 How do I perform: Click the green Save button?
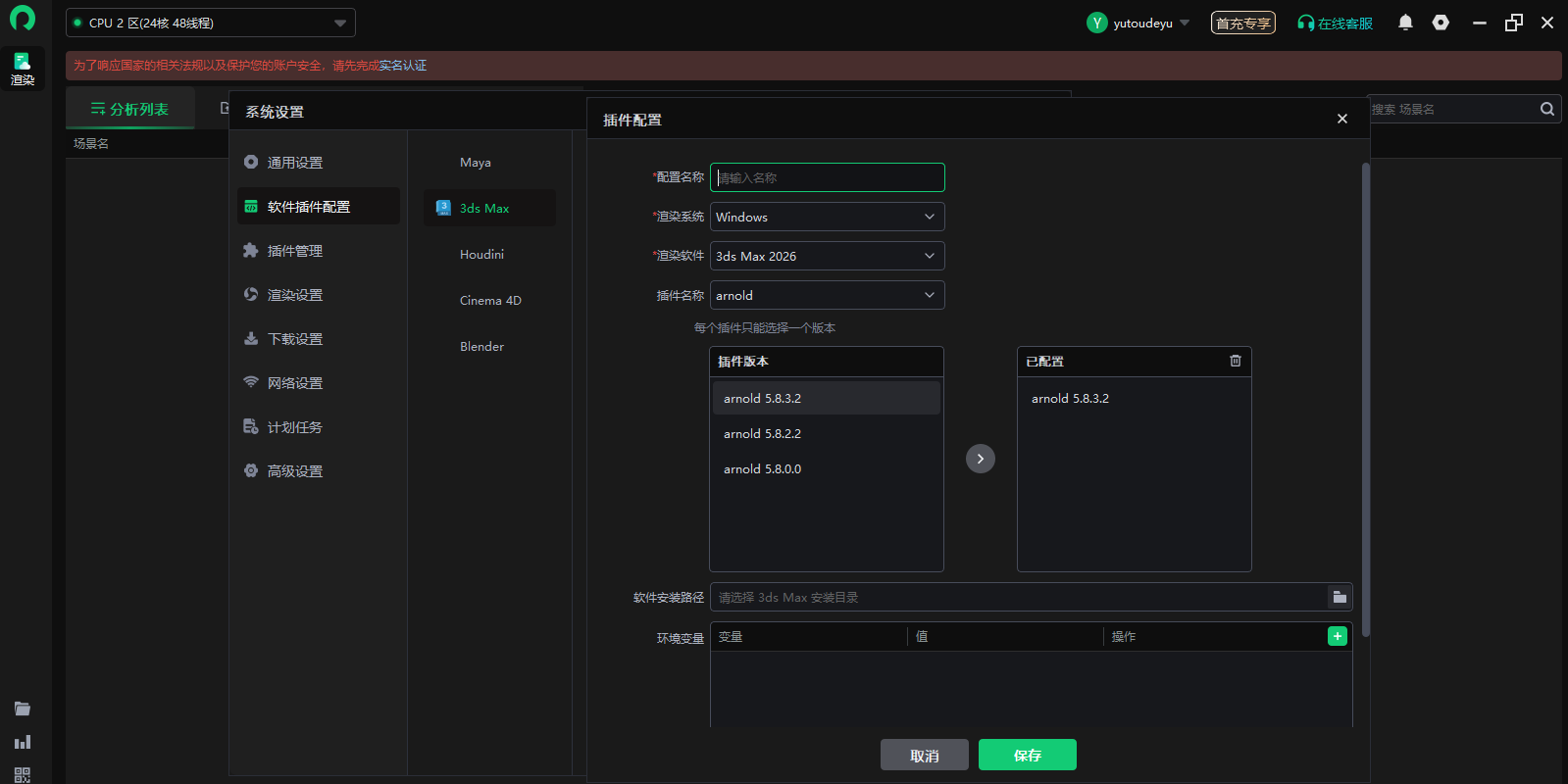[x=1028, y=755]
